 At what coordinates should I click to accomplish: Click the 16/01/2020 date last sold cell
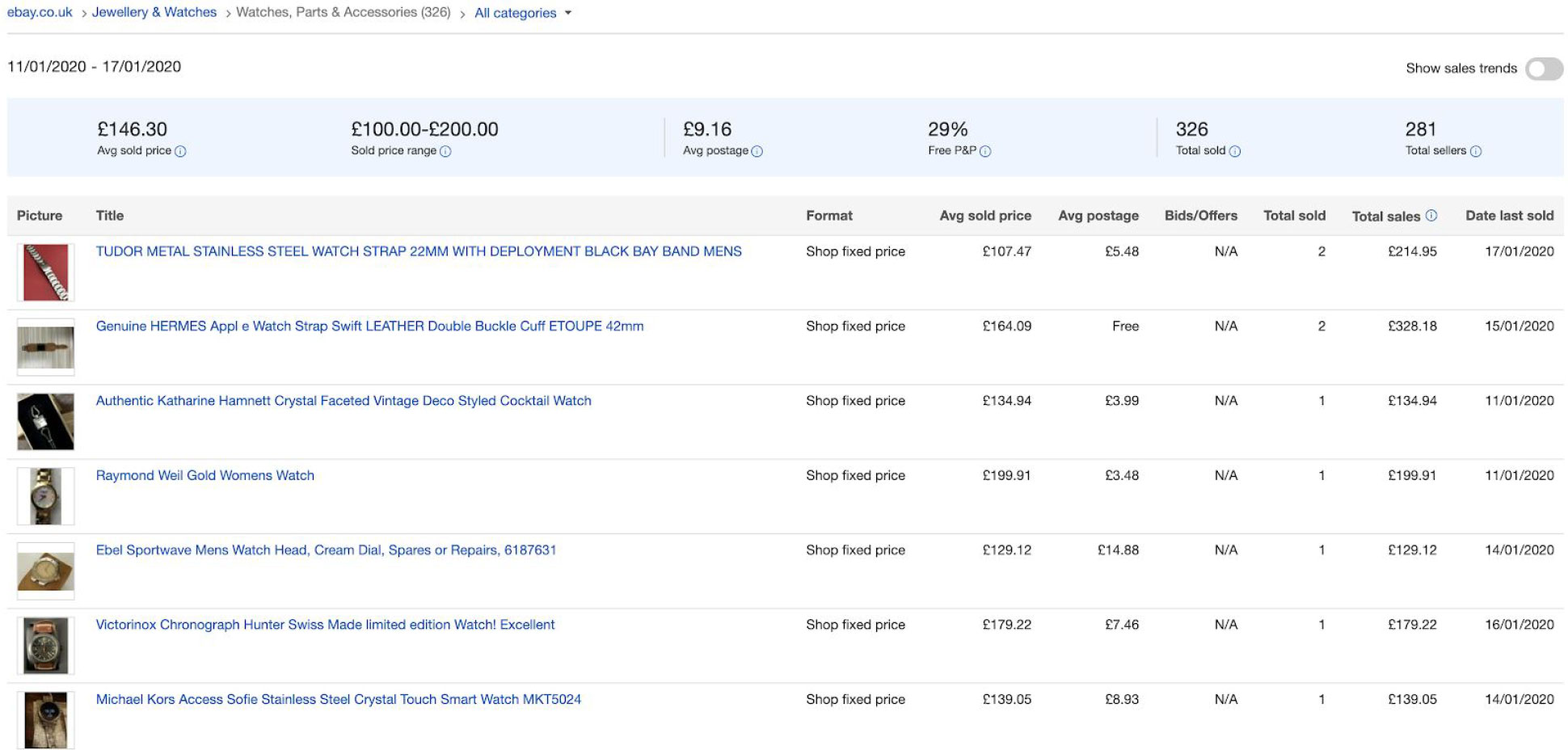tap(1520, 625)
